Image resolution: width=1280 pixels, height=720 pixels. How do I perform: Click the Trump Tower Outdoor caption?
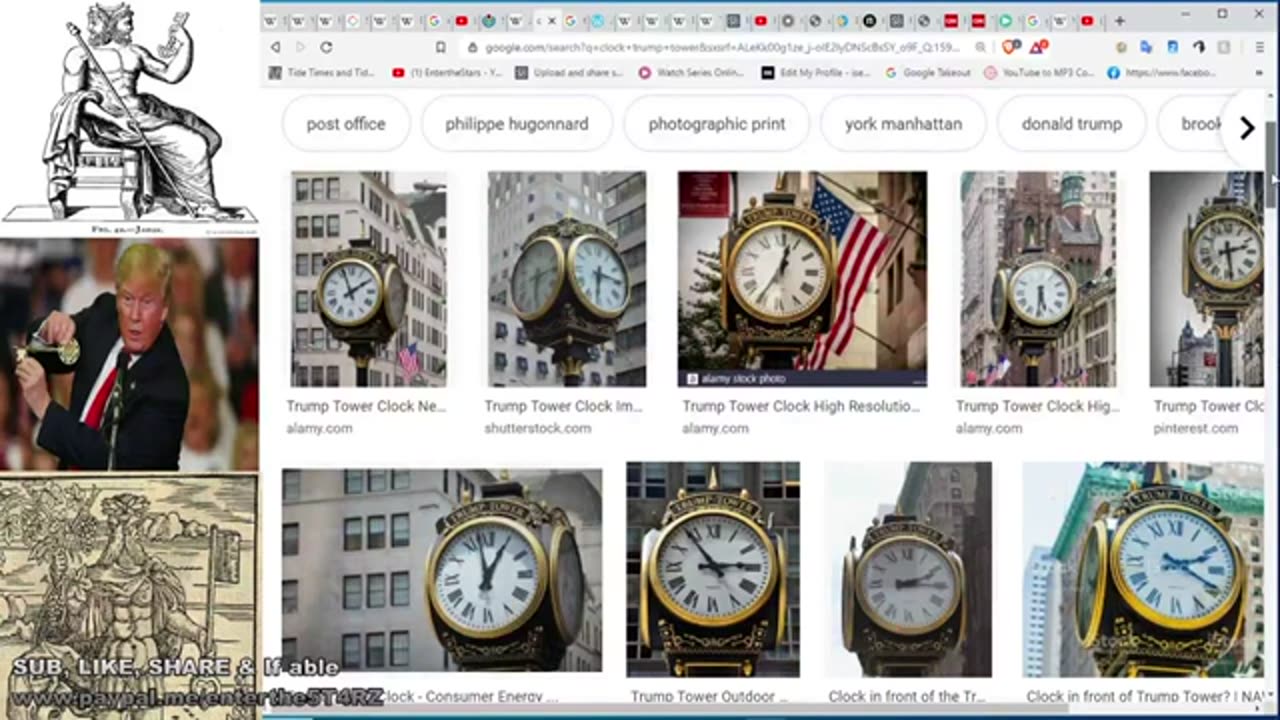[709, 696]
